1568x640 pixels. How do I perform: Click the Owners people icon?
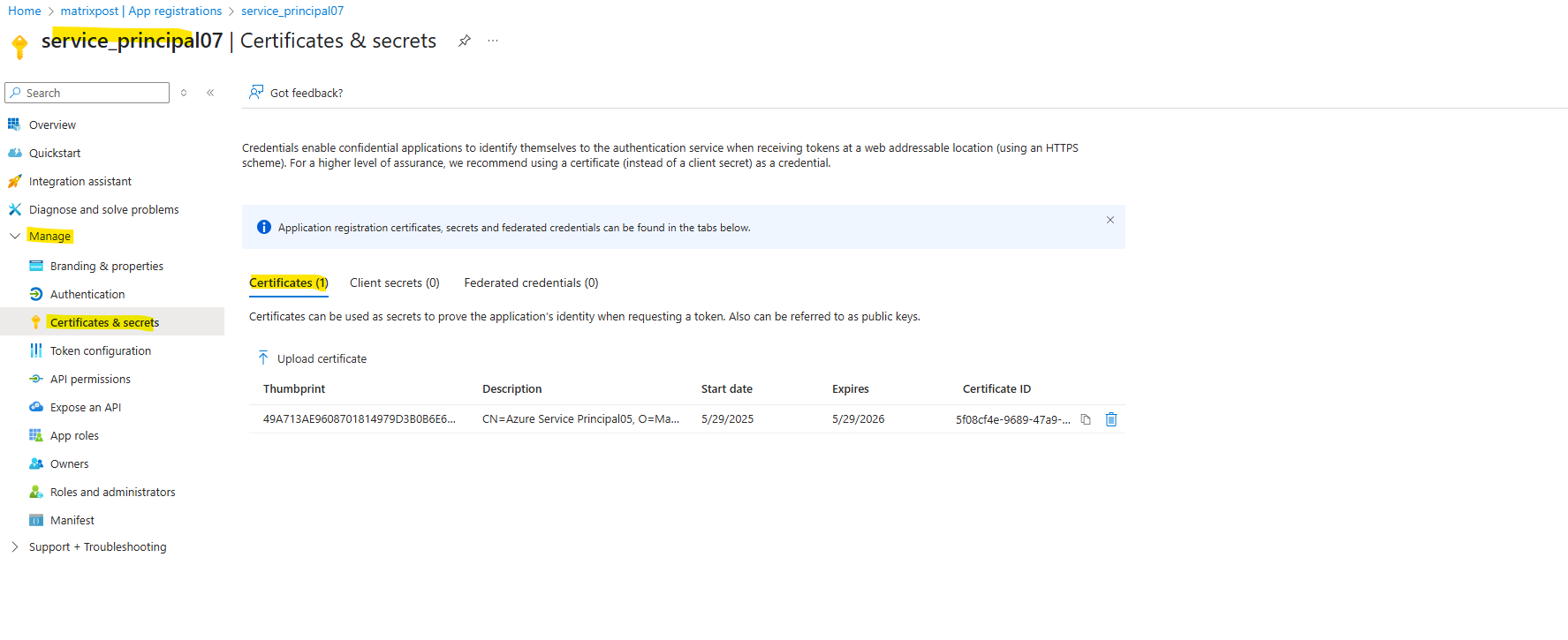[x=36, y=463]
